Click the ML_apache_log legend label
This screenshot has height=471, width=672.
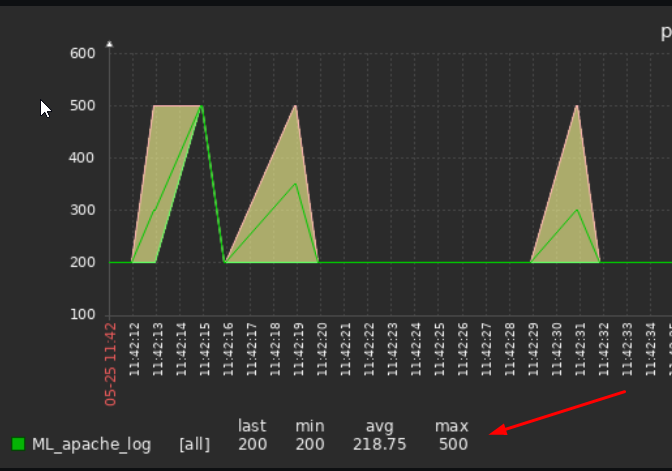tap(91, 444)
